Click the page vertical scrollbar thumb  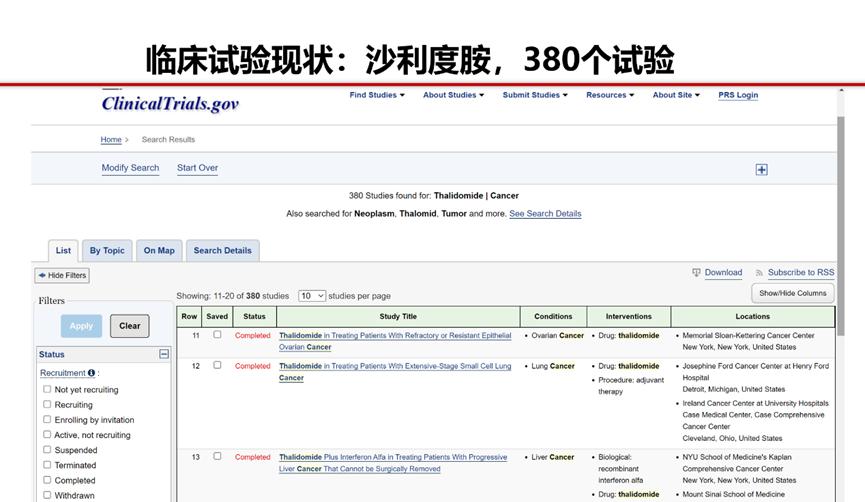pos(841,225)
